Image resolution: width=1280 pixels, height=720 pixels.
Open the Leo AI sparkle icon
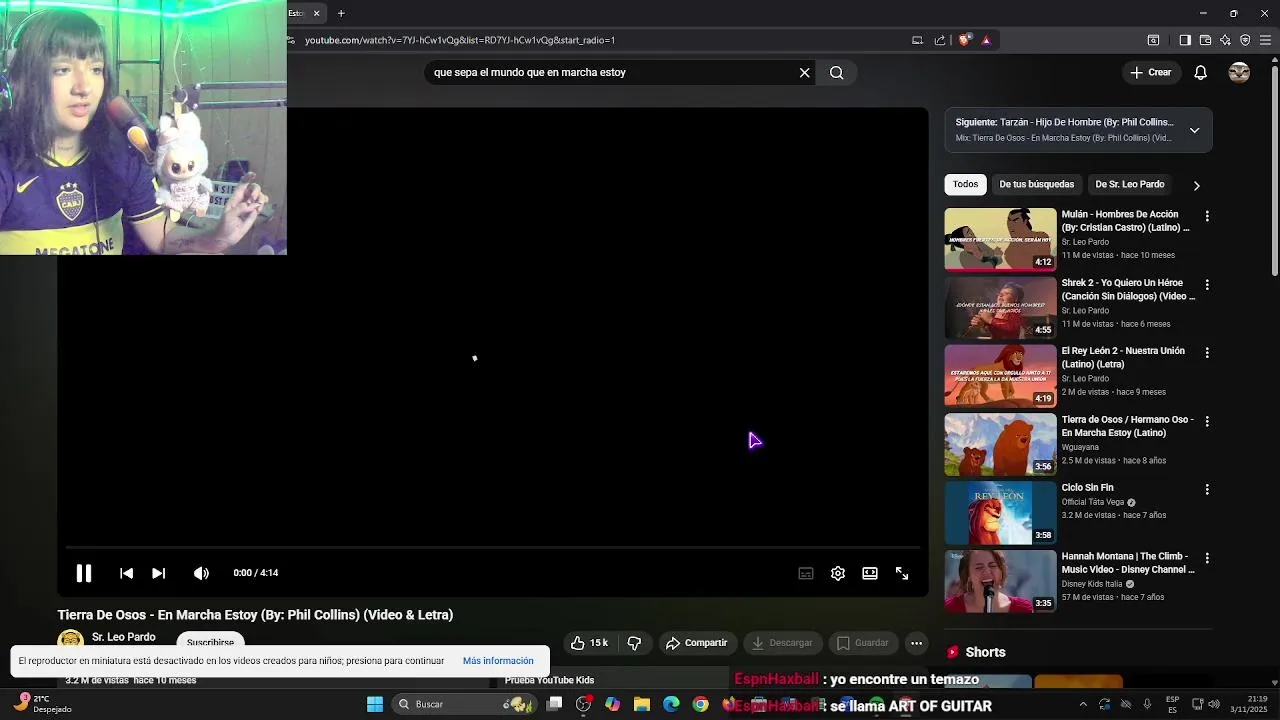coord(1225,40)
